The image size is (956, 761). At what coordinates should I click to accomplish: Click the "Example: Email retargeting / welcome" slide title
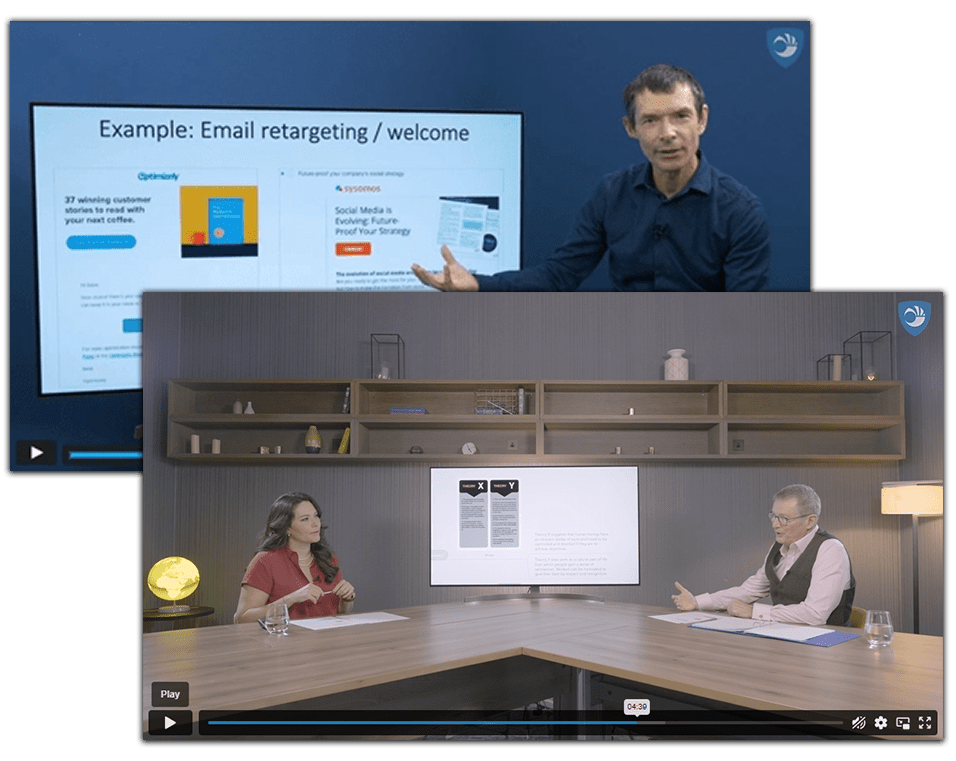point(284,131)
